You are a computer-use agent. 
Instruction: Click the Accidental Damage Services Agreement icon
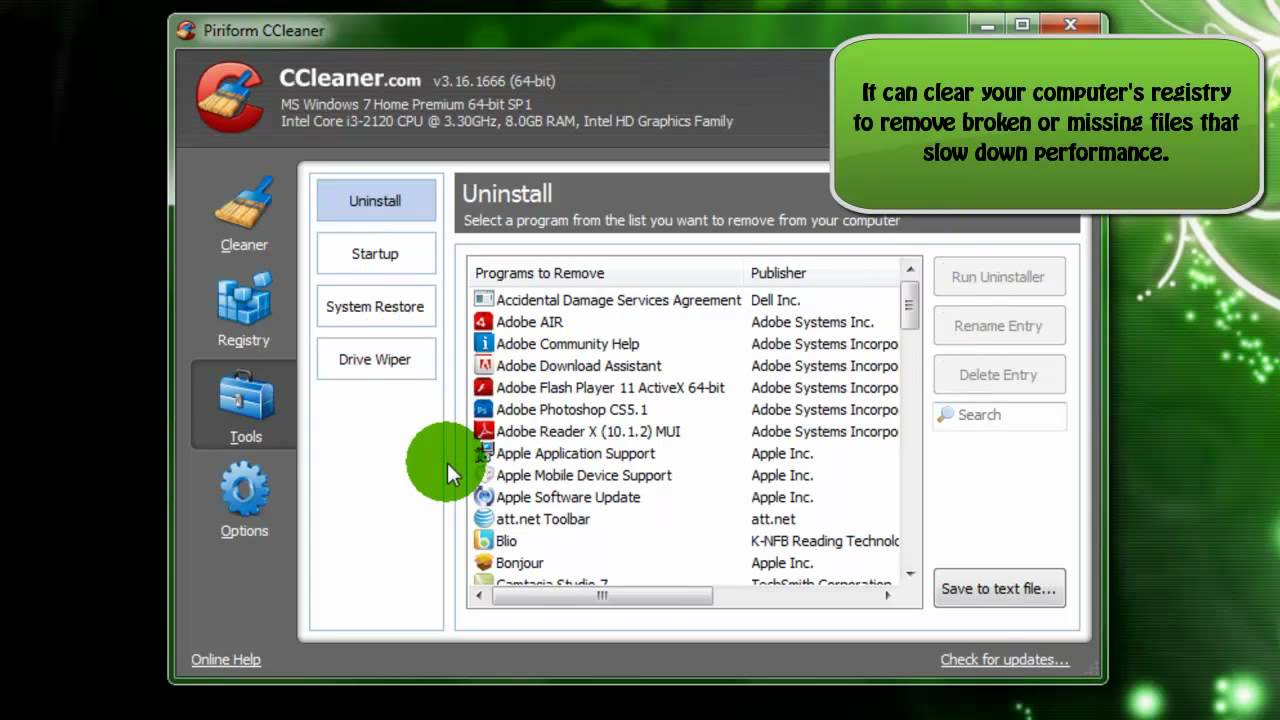coord(484,299)
